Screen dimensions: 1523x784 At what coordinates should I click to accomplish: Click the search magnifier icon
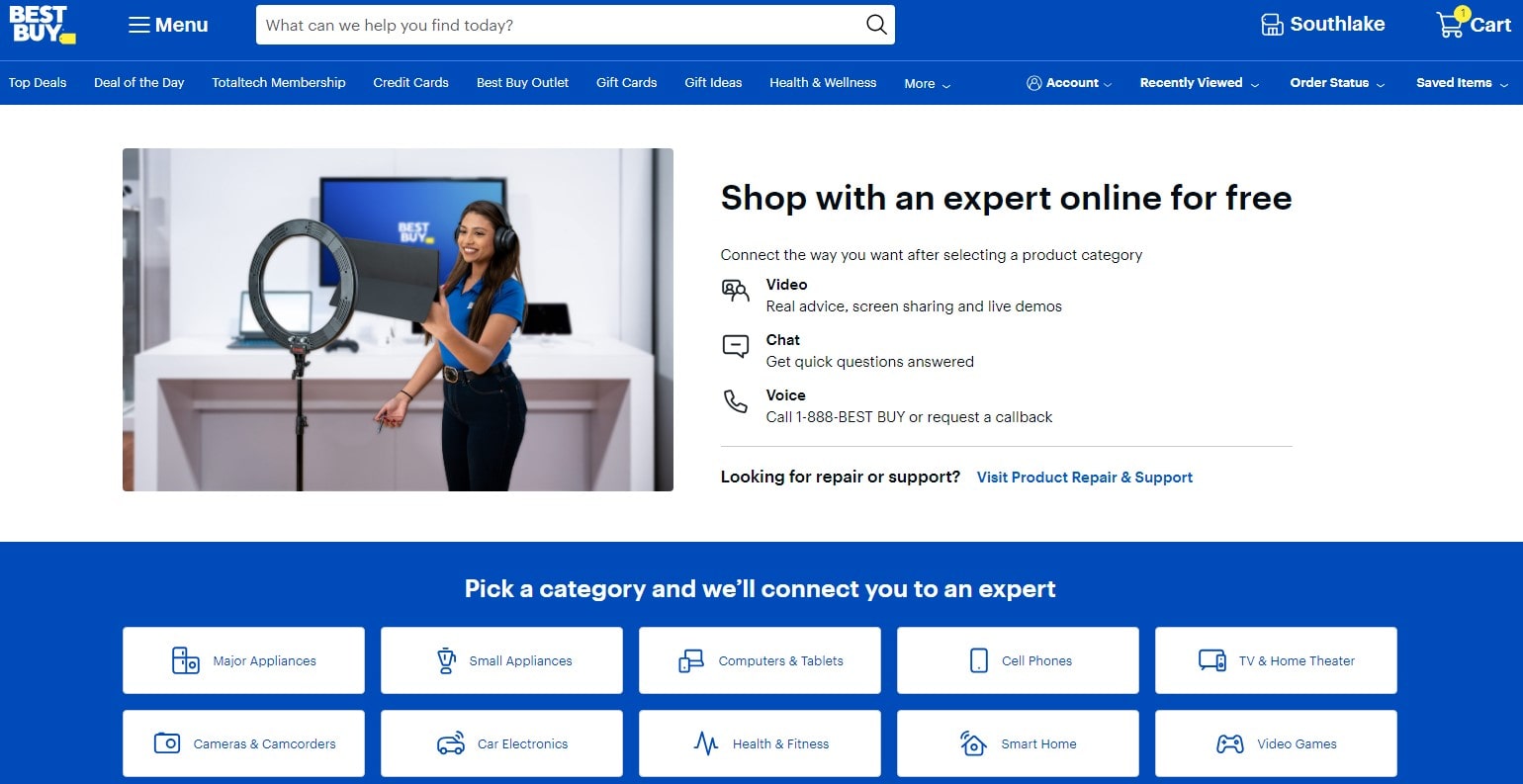(876, 25)
